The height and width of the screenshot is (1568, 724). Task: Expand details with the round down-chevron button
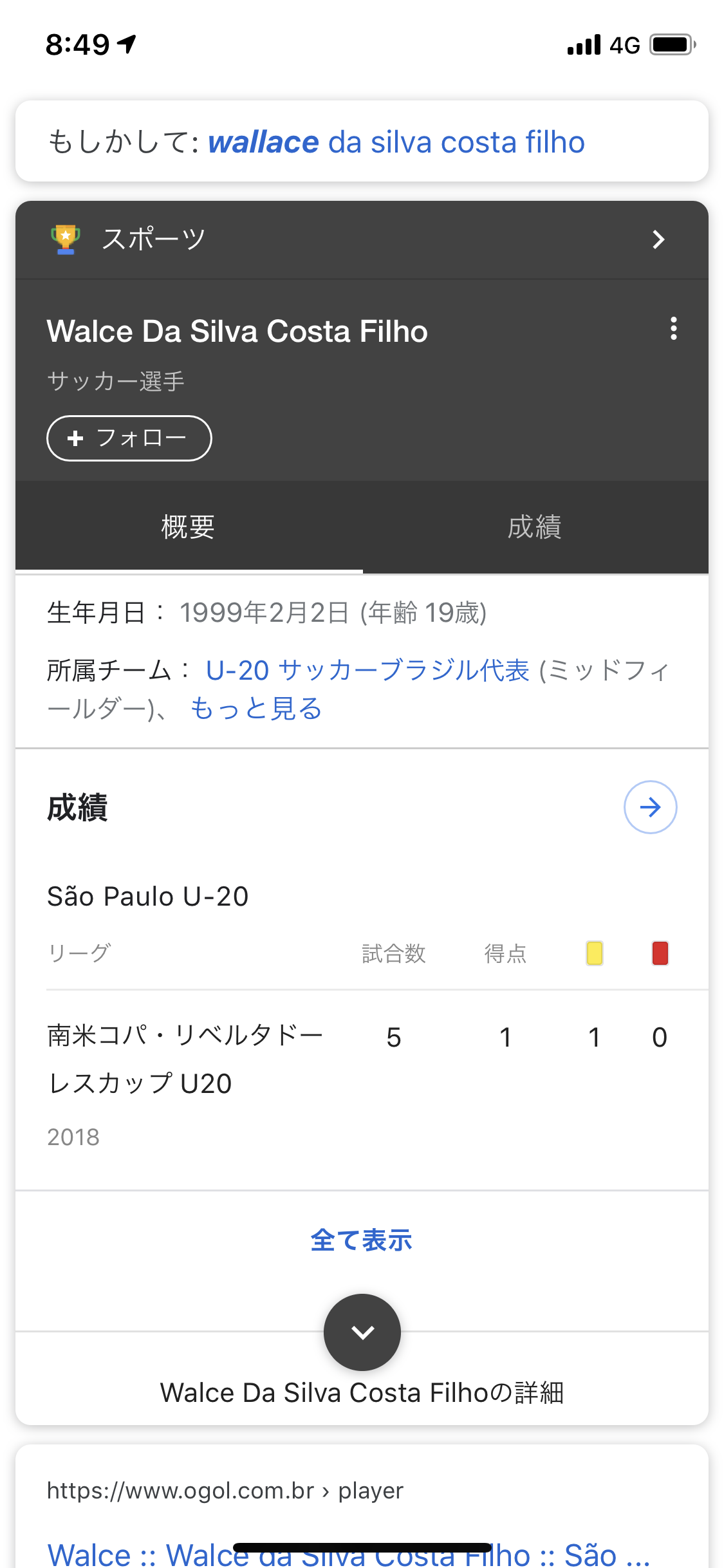tap(362, 1332)
